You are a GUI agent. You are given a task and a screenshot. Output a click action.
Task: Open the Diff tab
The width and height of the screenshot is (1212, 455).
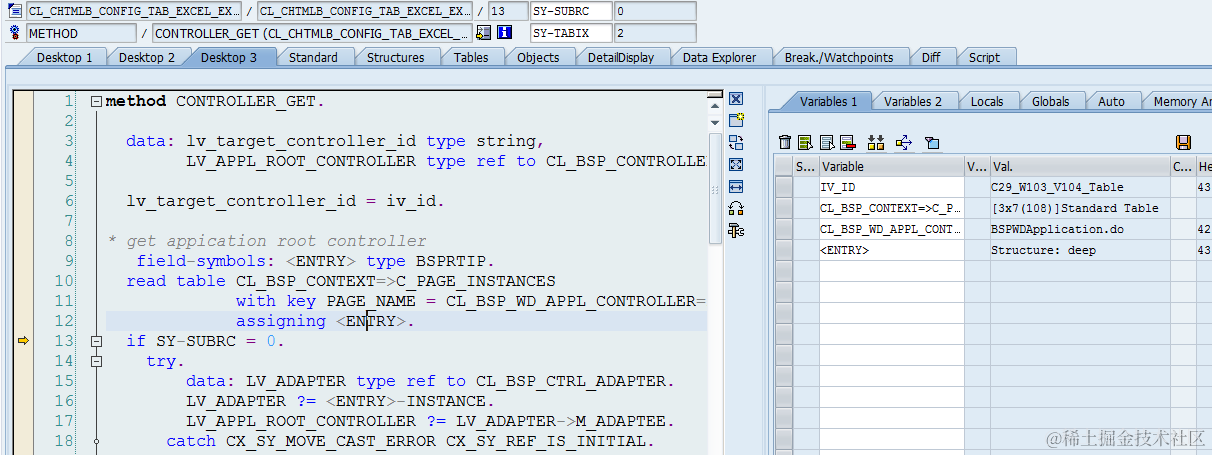click(931, 57)
